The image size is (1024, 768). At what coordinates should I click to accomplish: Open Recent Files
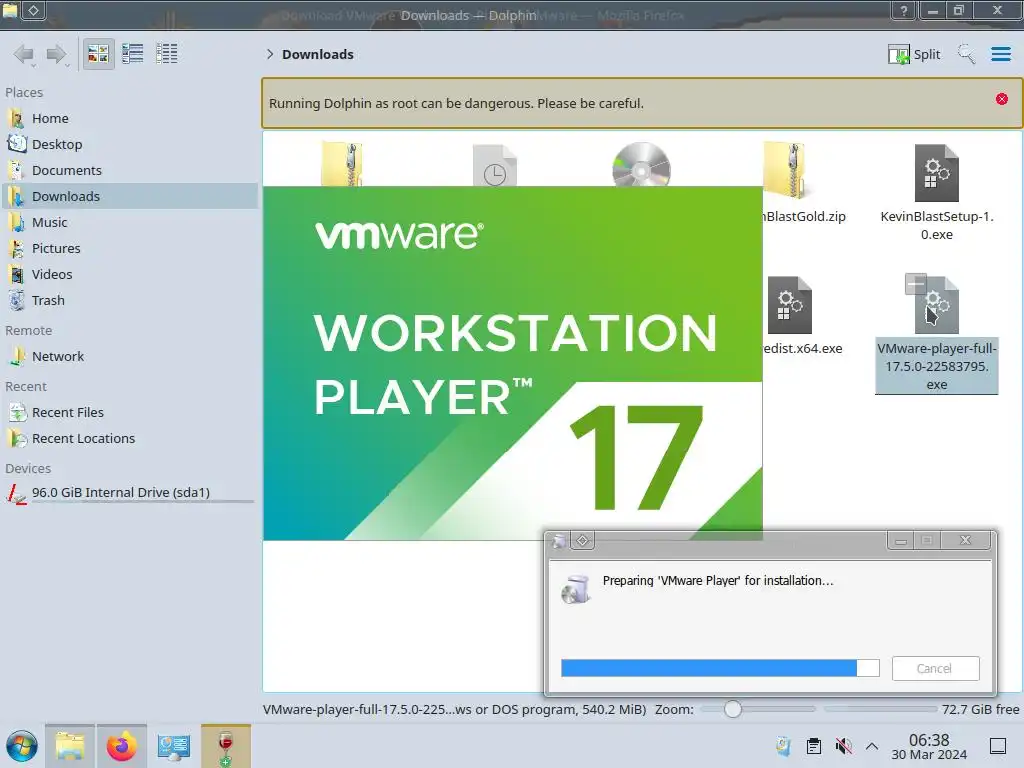[x=131, y=413]
